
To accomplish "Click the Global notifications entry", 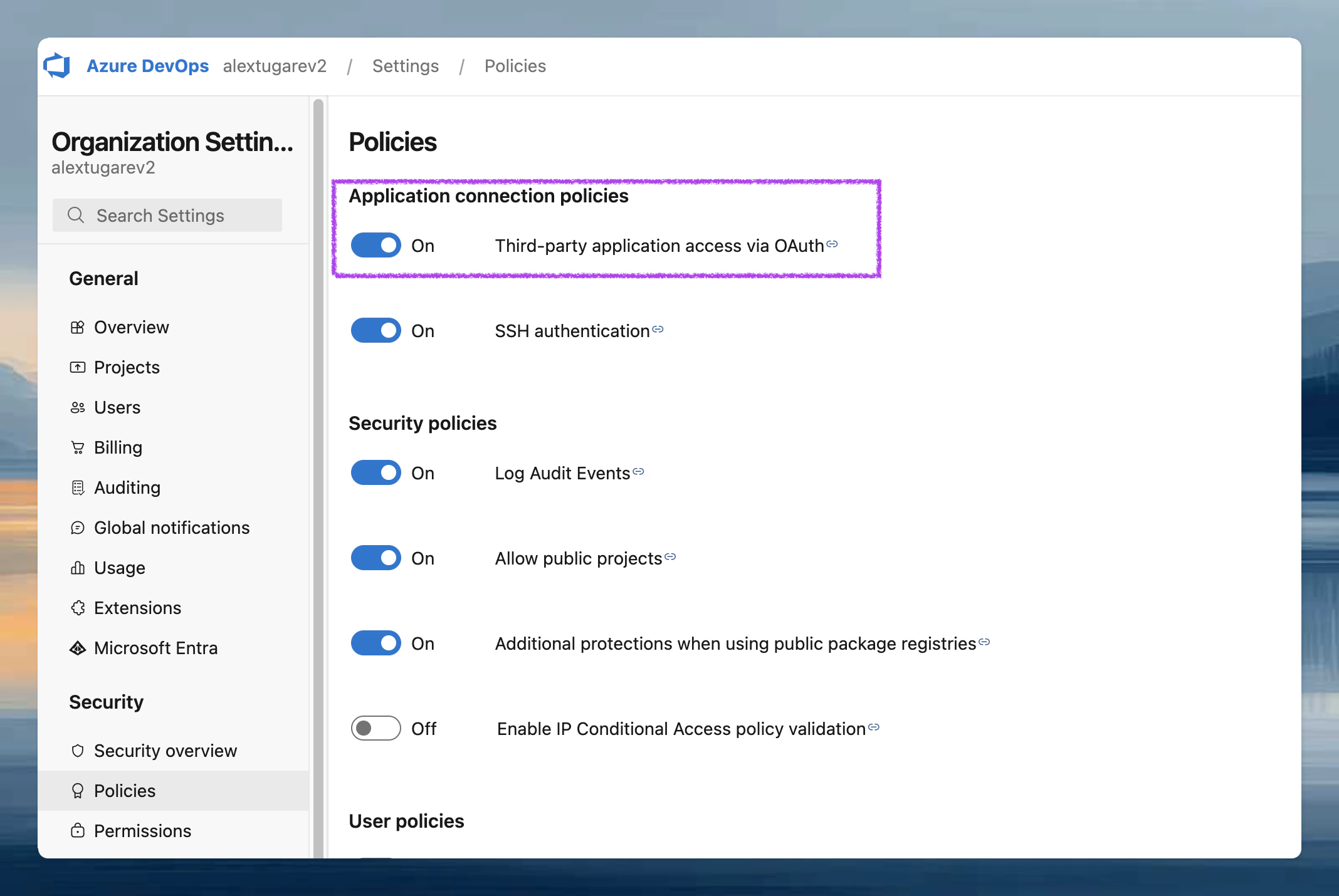I will (x=172, y=527).
